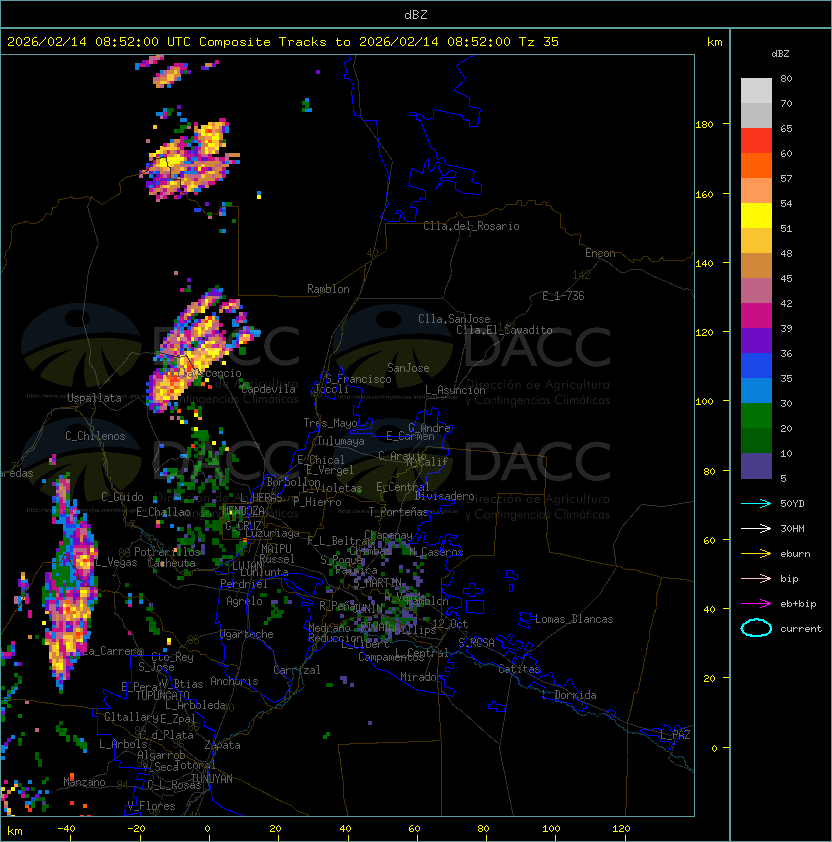Click the 'Manzano' map label
Viewport: 832px width, 842px height.
(84, 782)
